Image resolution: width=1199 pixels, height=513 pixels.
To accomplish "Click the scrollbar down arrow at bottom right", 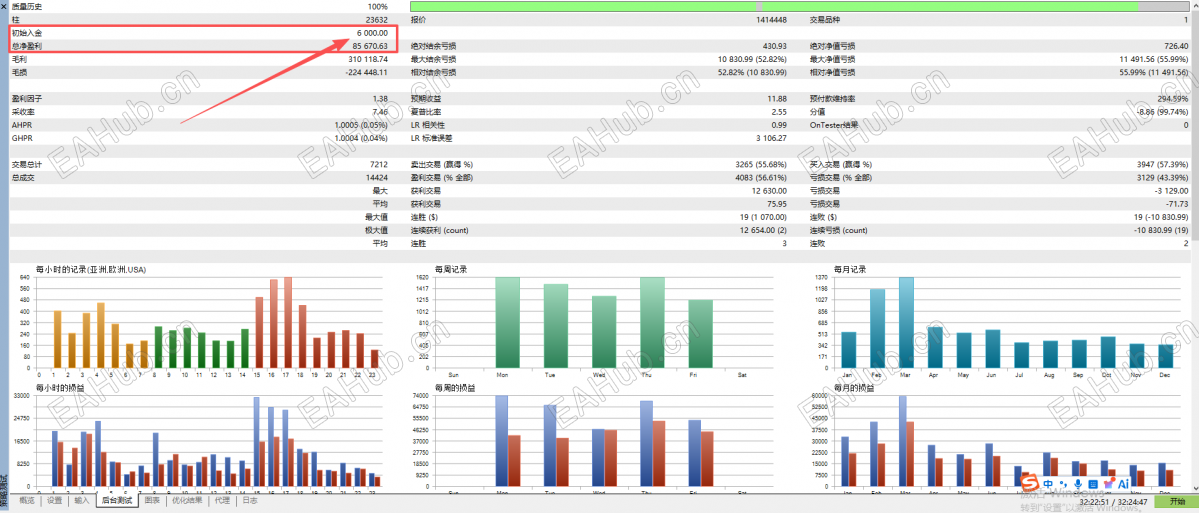I will tap(1194, 487).
